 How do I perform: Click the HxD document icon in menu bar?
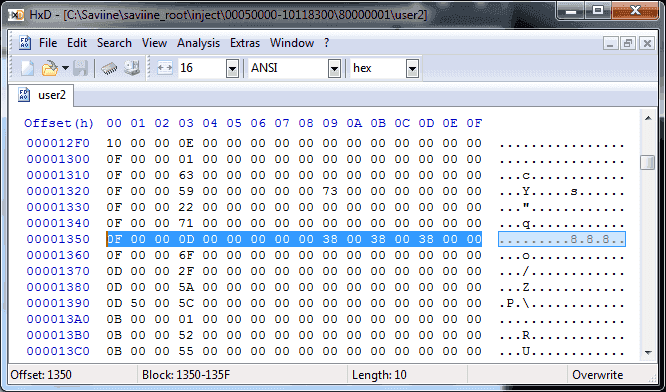[25, 43]
